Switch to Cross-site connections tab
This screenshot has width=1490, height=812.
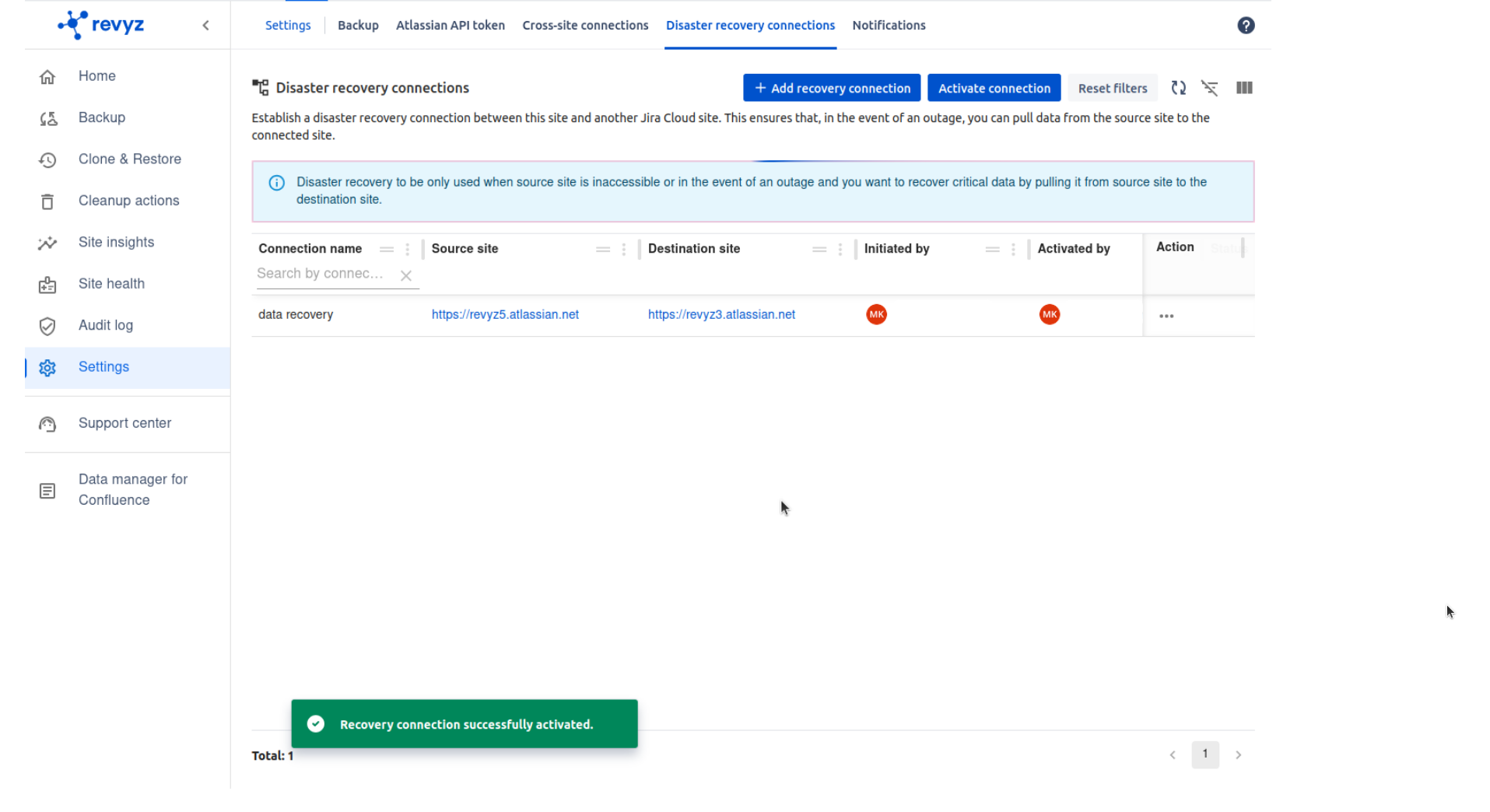coord(585,26)
